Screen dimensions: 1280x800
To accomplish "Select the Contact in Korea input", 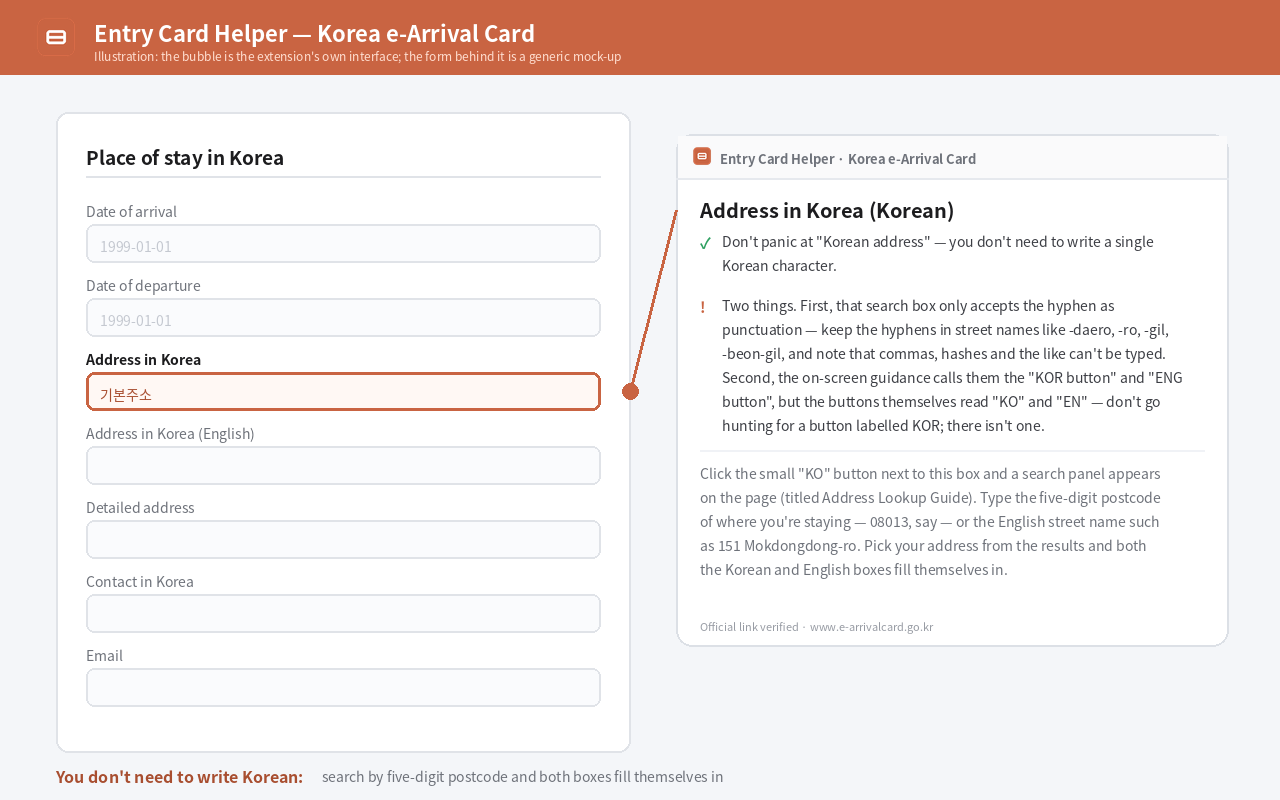I will (x=343, y=614).
